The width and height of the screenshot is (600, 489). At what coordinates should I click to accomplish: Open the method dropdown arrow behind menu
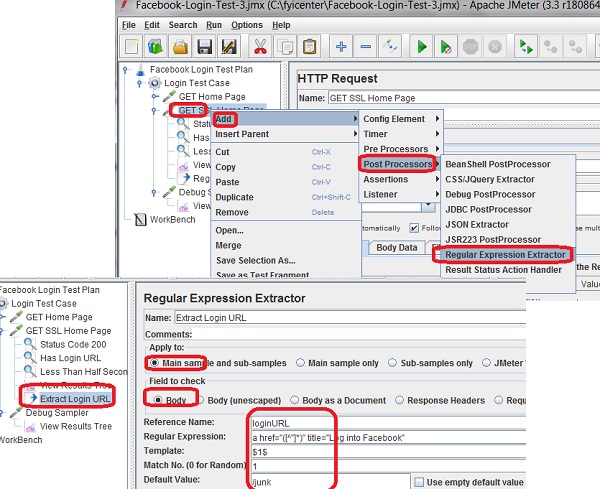point(429,207)
